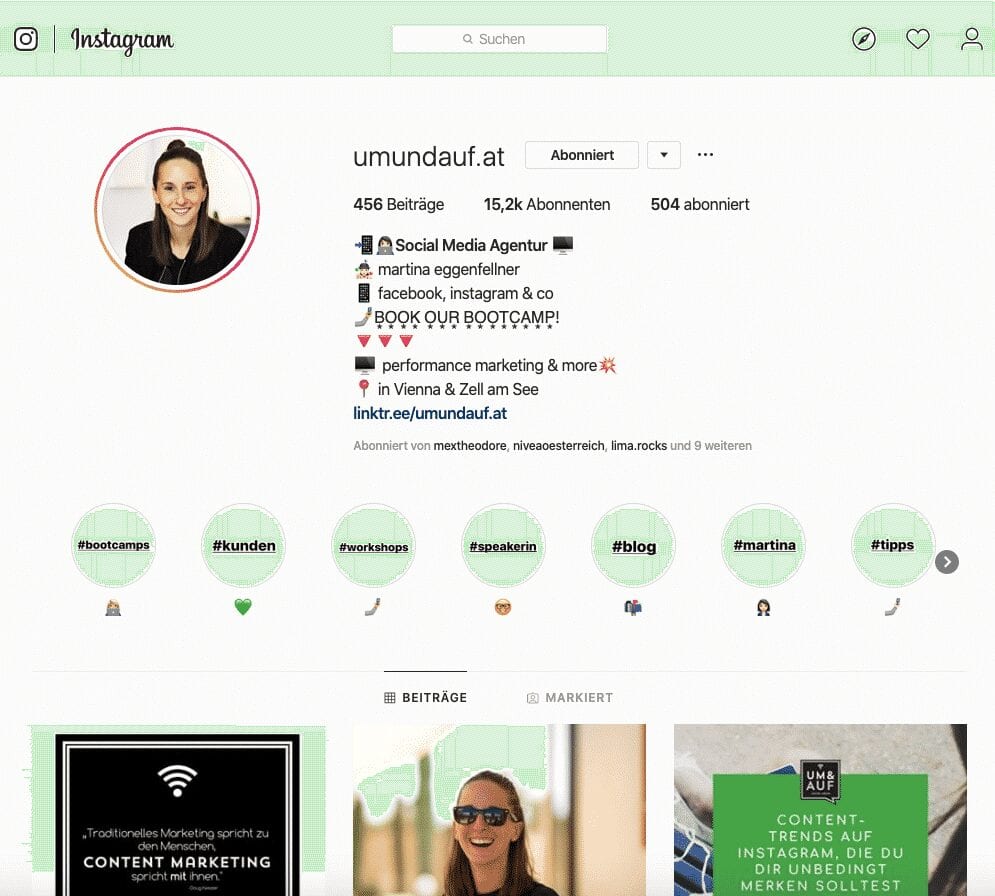Expand the suggested accounts dropdown arrow
The width and height of the screenshot is (995, 896).
[x=664, y=155]
